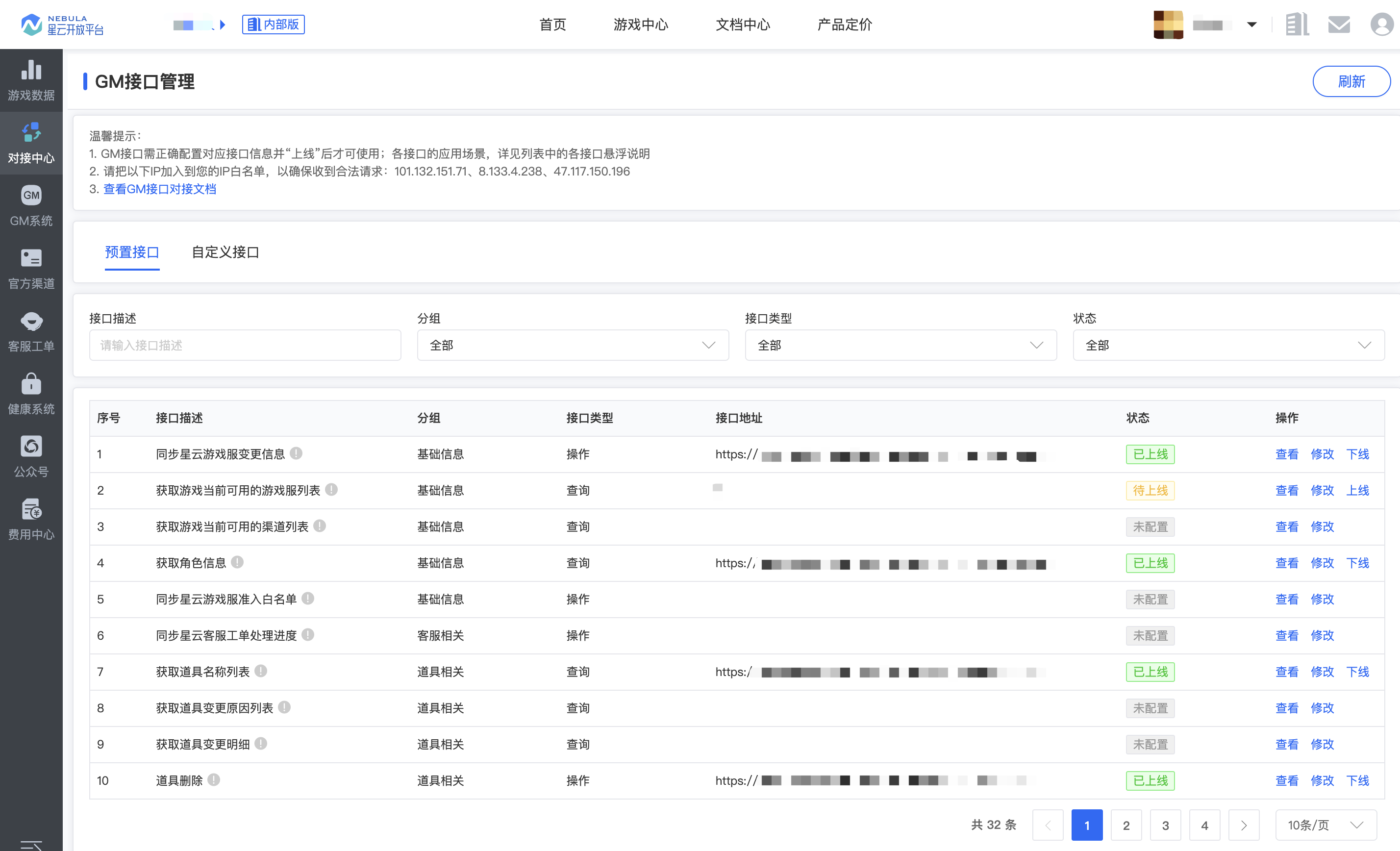This screenshot has width=1400, height=851.
Task: Expand the 分组 filter dropdown
Action: pyautogui.click(x=572, y=346)
